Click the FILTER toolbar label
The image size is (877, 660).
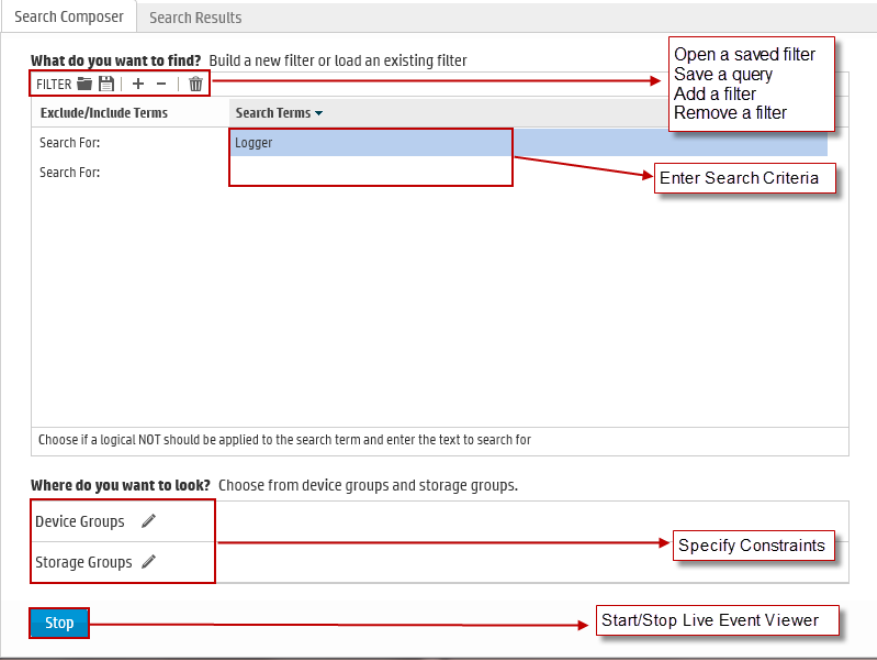click(54, 84)
